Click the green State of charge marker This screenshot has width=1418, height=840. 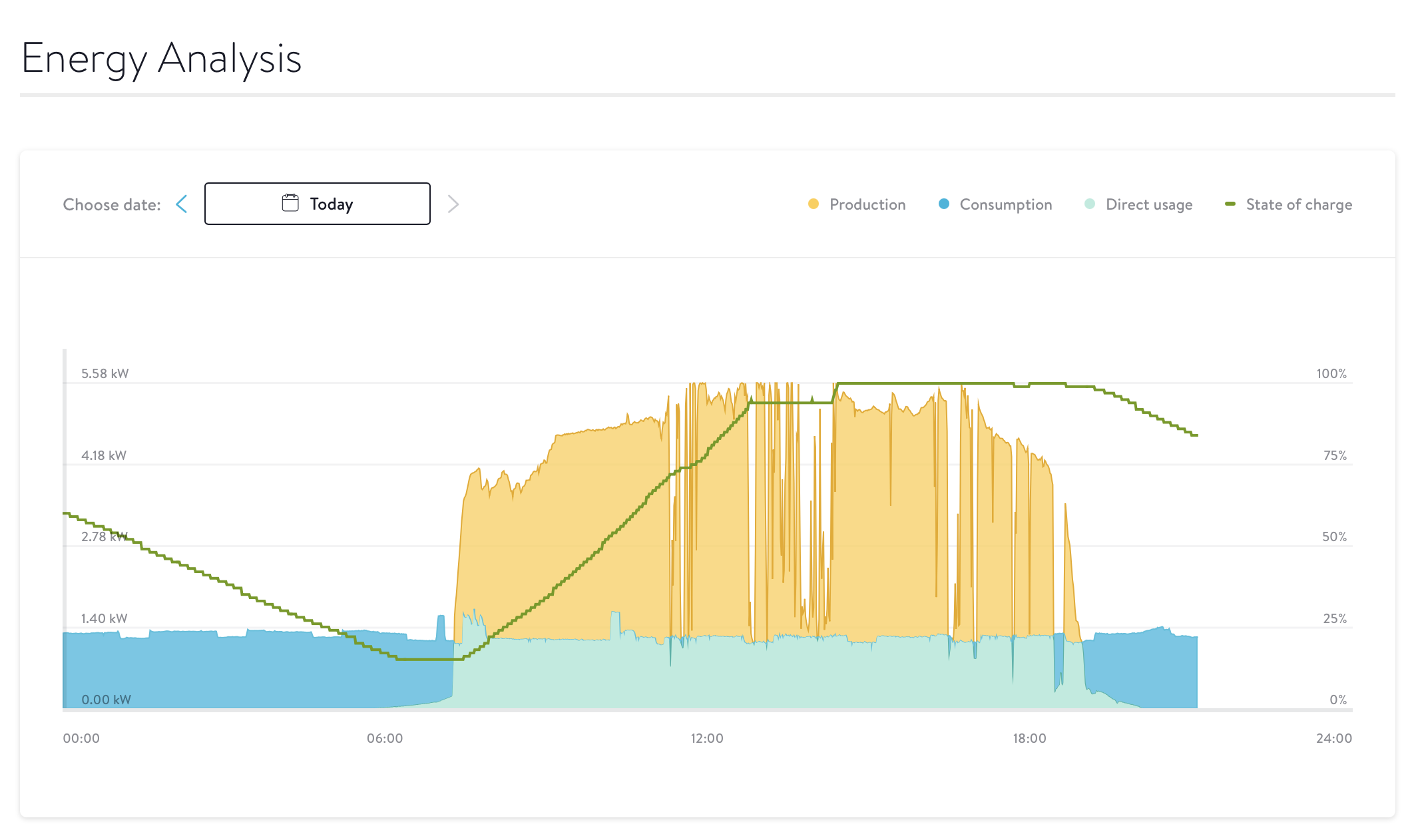1230,204
